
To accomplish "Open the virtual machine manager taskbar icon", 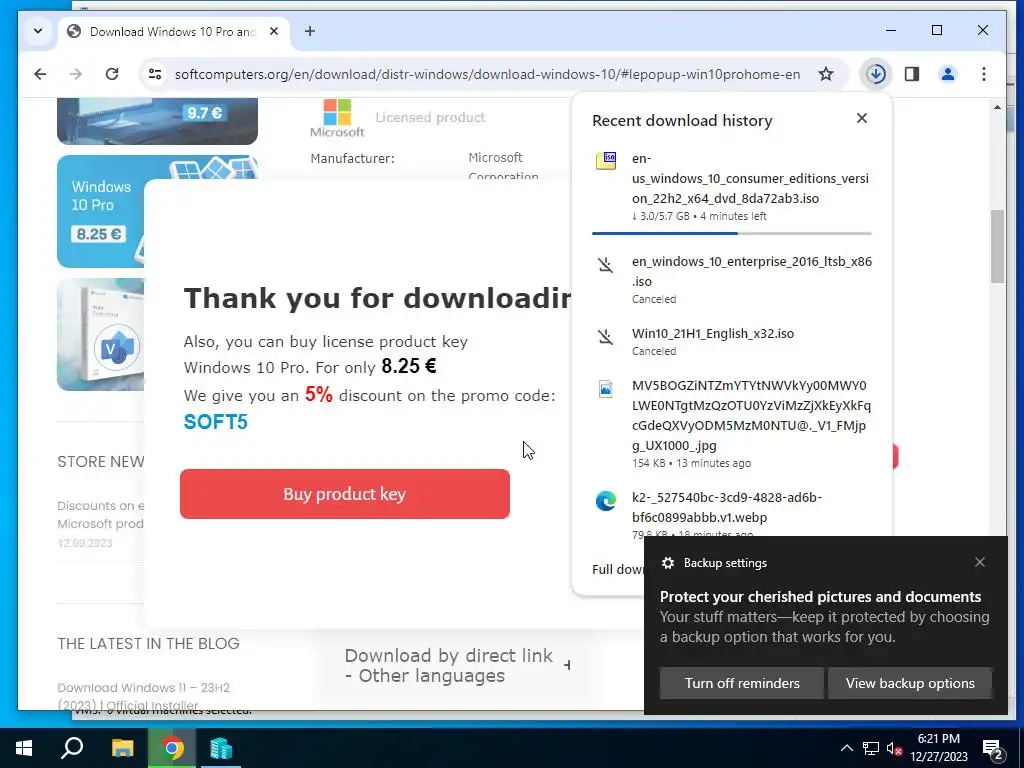I will pos(221,748).
